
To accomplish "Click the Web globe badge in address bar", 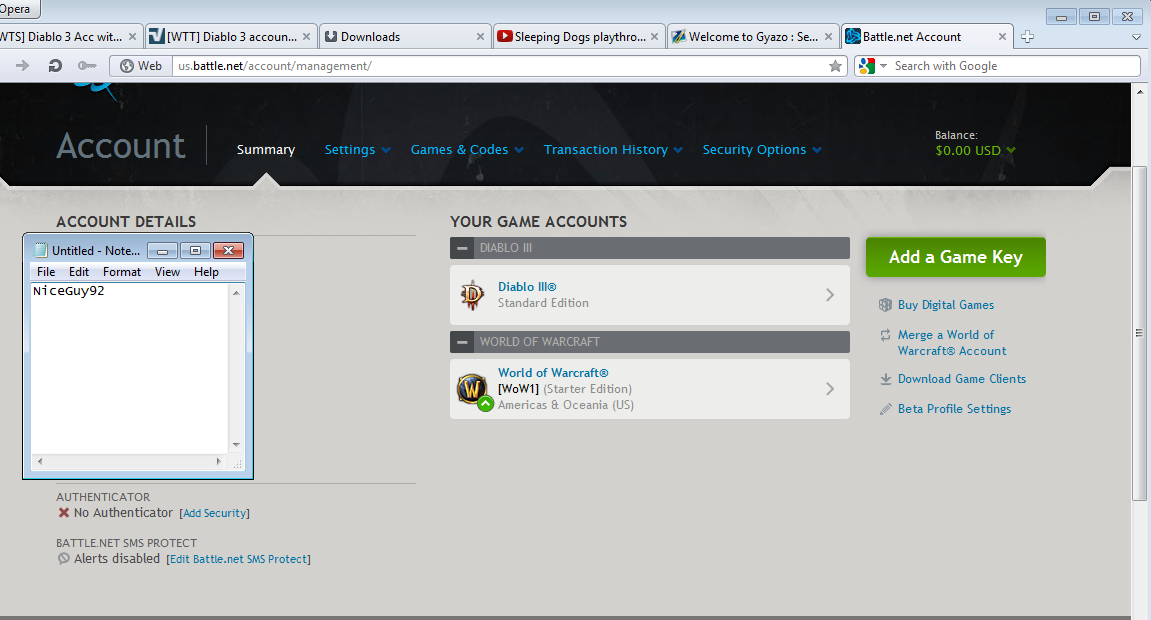I will [141, 66].
